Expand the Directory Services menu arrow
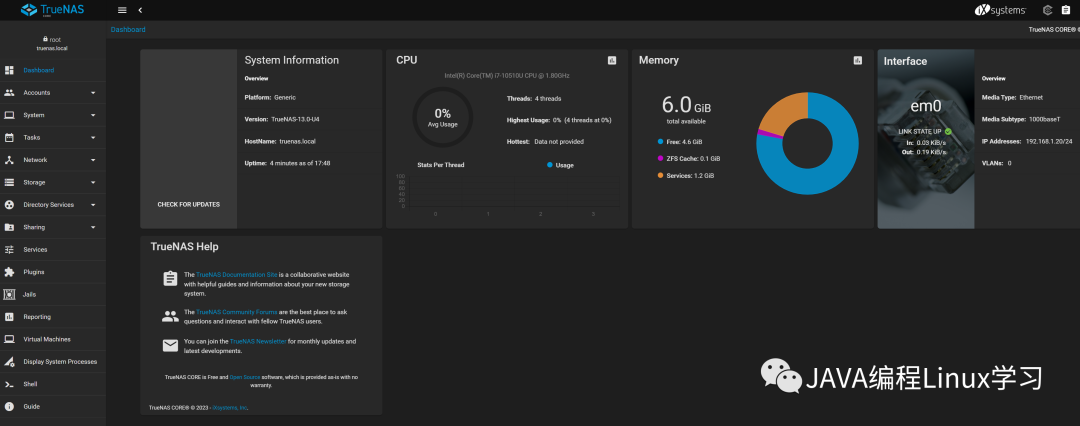Image resolution: width=1080 pixels, height=426 pixels. (x=93, y=205)
